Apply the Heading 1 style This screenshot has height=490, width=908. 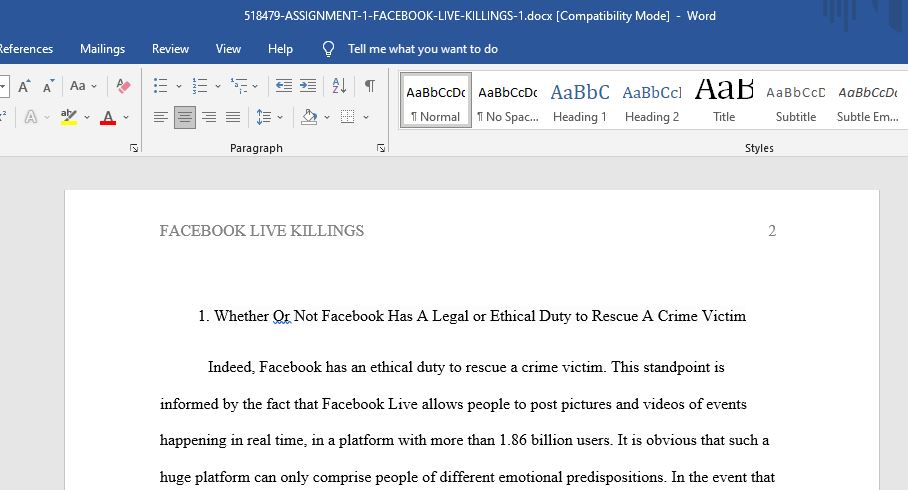tap(580, 101)
